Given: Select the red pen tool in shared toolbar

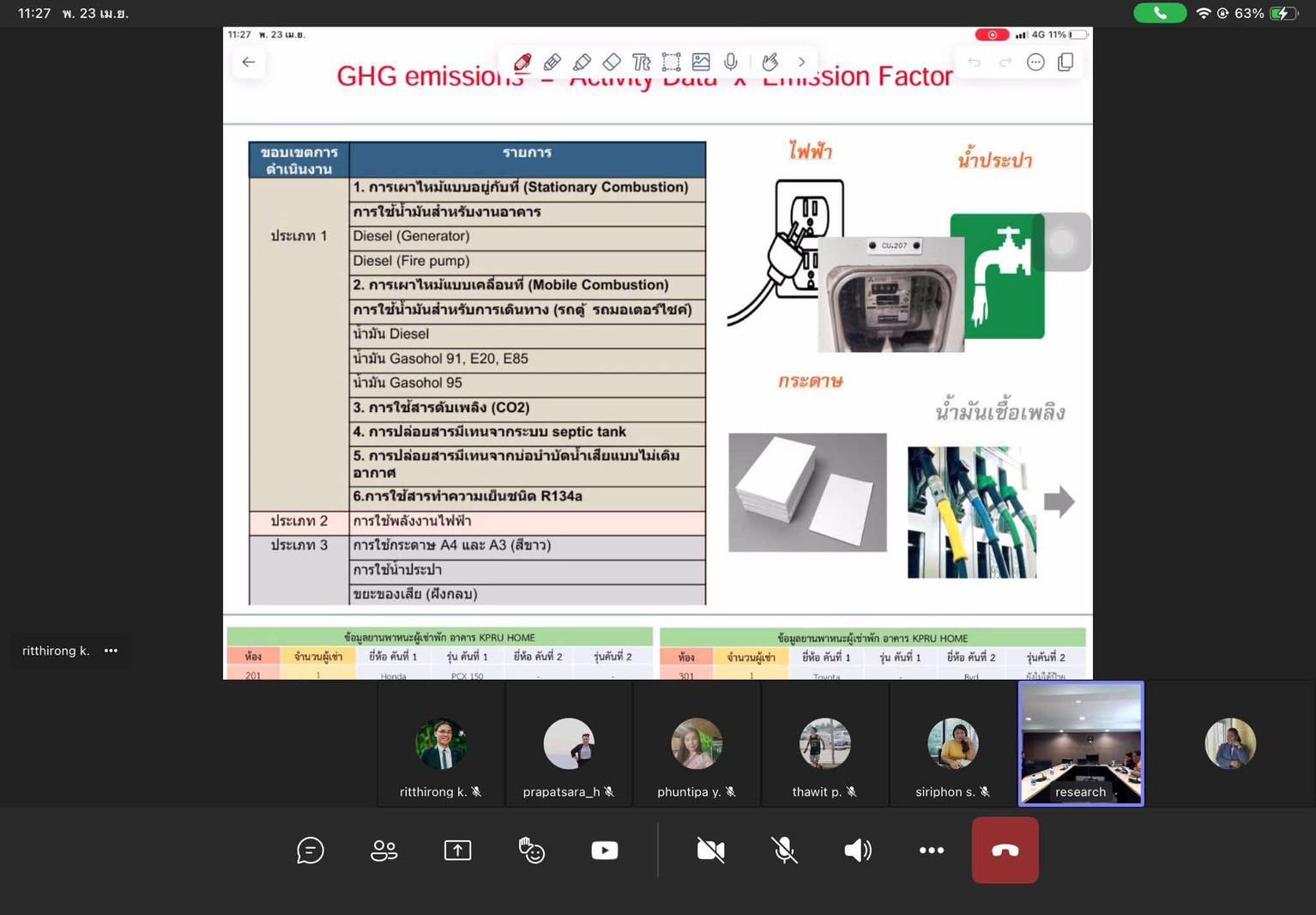Looking at the screenshot, I should coord(522,62).
